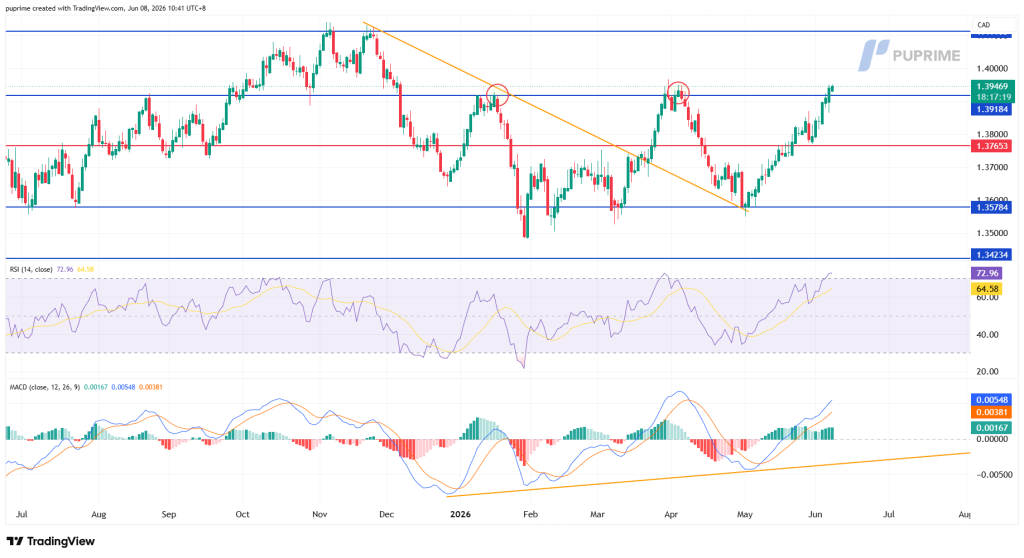Screen dimensions: 1024x558
Task: Click the yellow 64.58 value in RSI legend
Action: [x=86, y=269]
